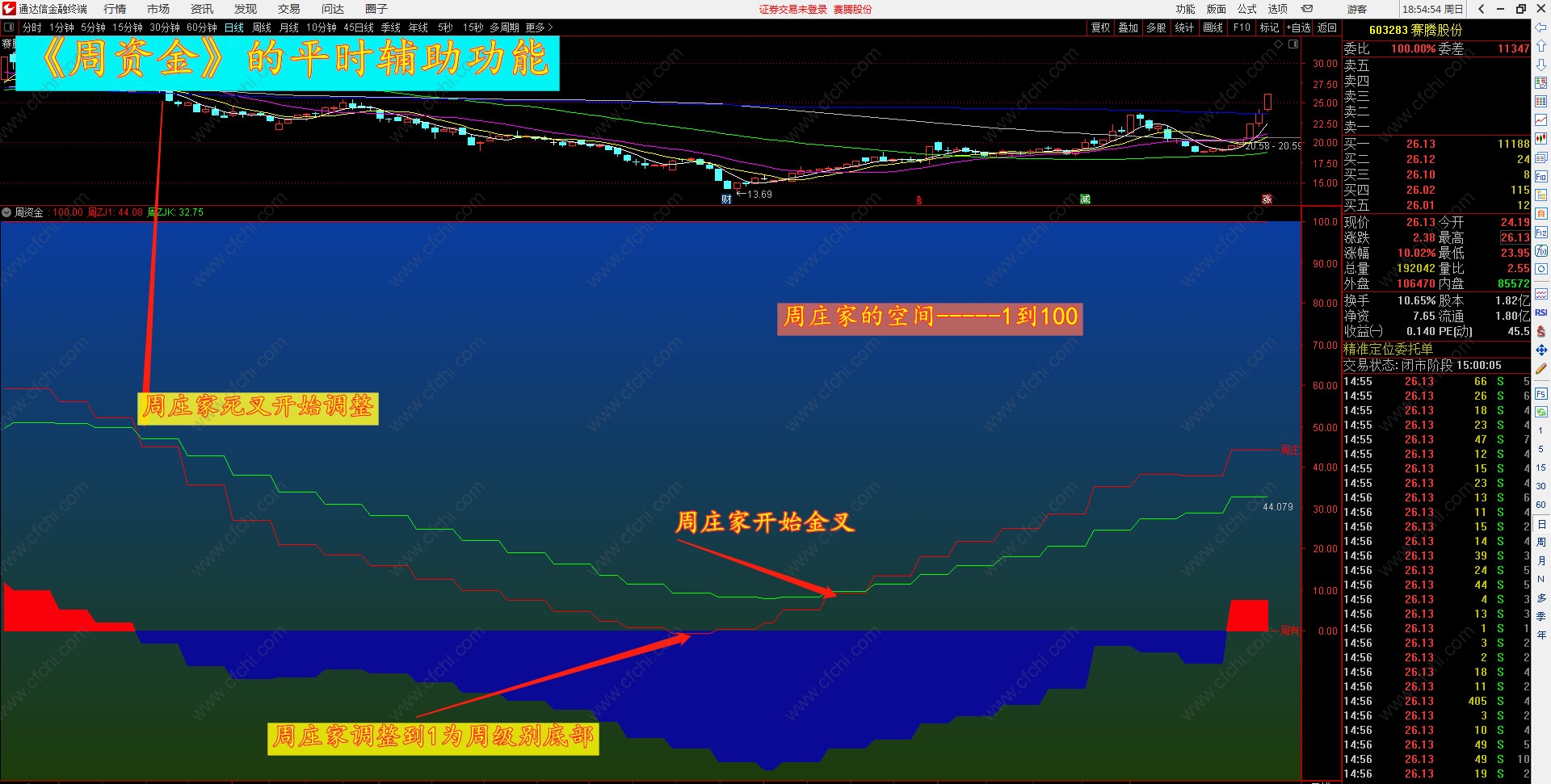Click the 精准定位委托单 link

[1388, 349]
